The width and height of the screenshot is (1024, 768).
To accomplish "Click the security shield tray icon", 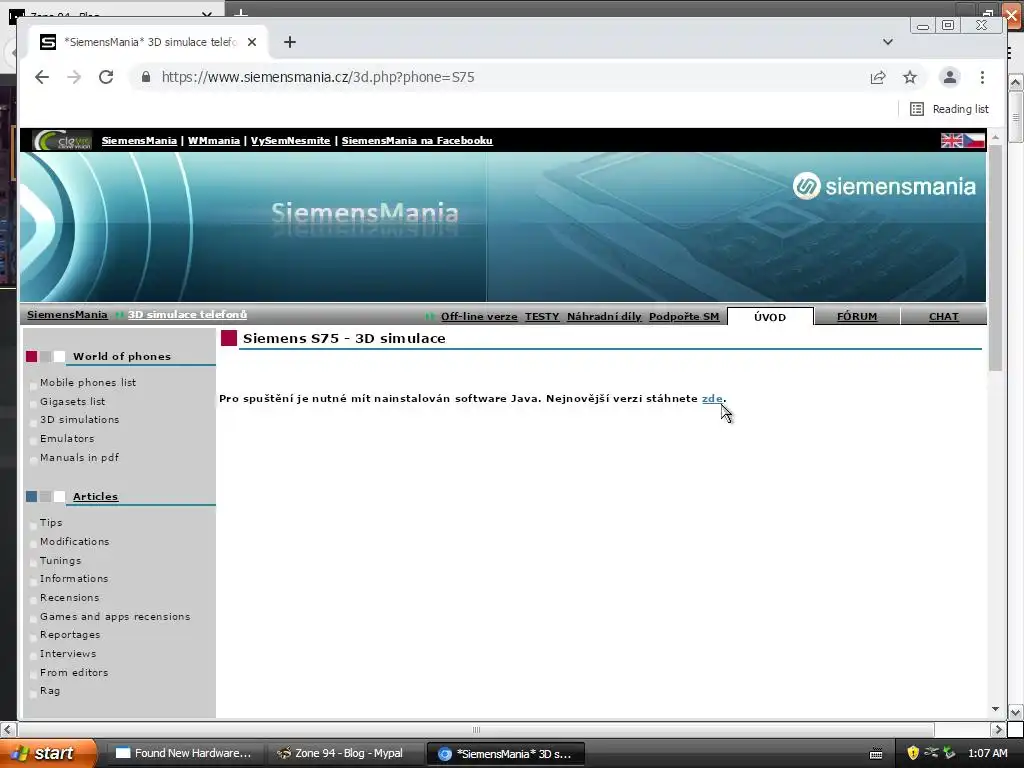I will (913, 754).
